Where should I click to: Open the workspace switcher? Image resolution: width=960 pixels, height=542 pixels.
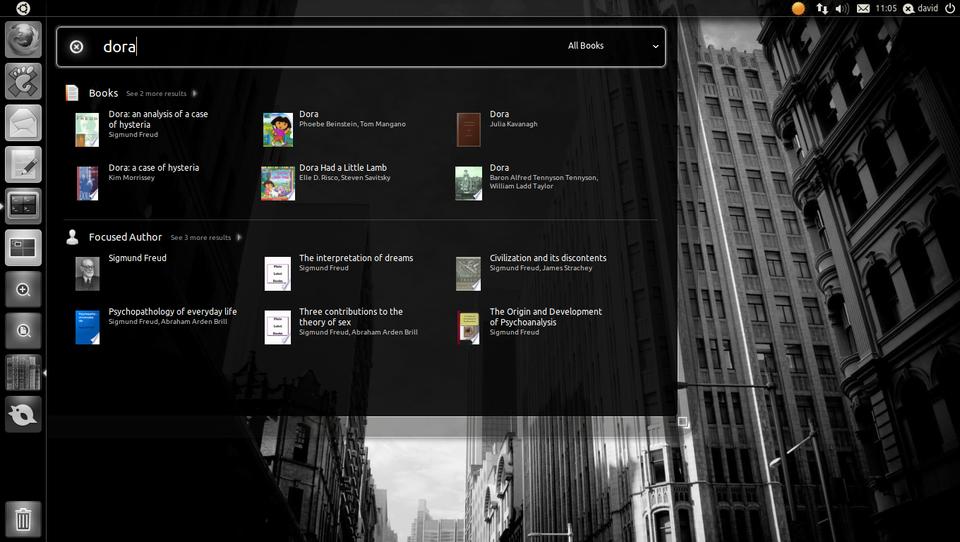(x=23, y=248)
